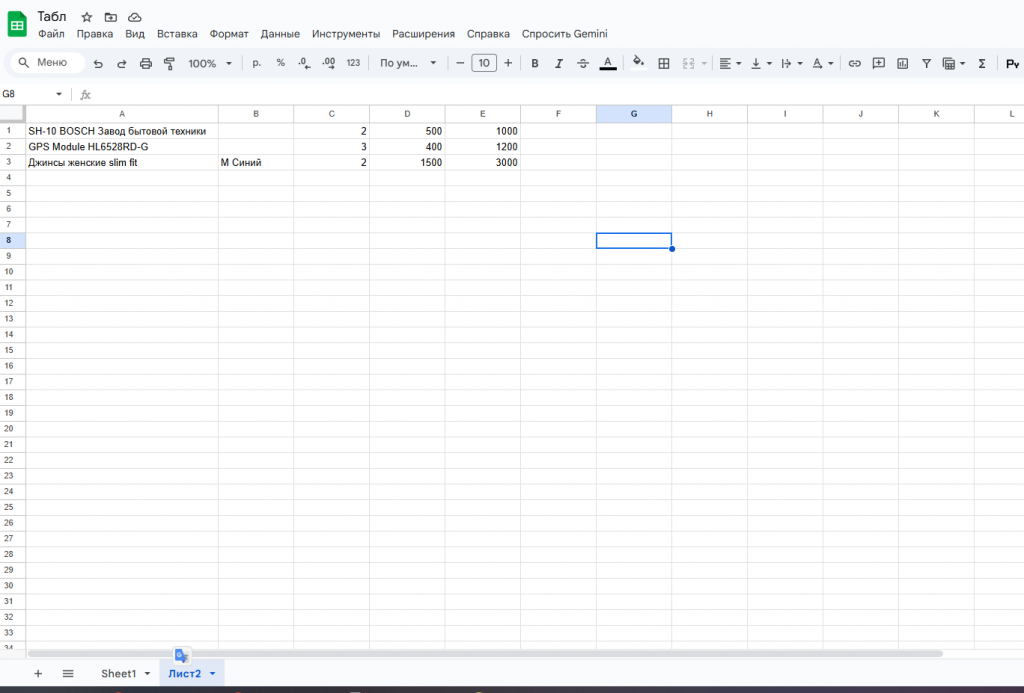Insert a link with chain icon

854,63
